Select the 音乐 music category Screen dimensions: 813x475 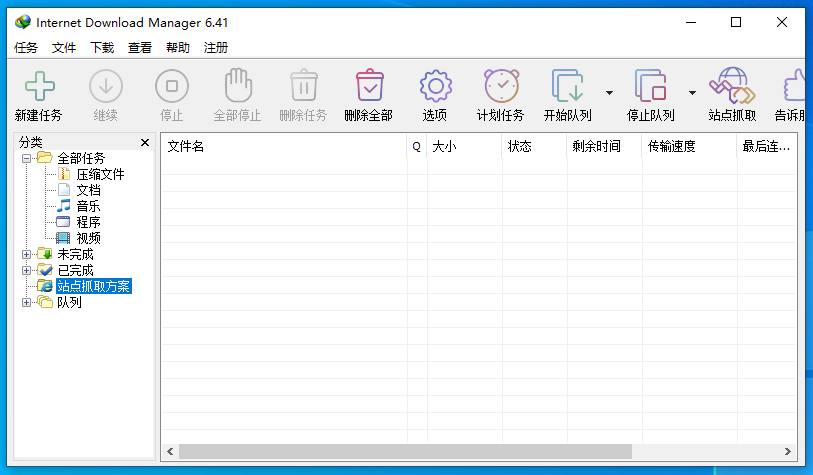click(88, 206)
